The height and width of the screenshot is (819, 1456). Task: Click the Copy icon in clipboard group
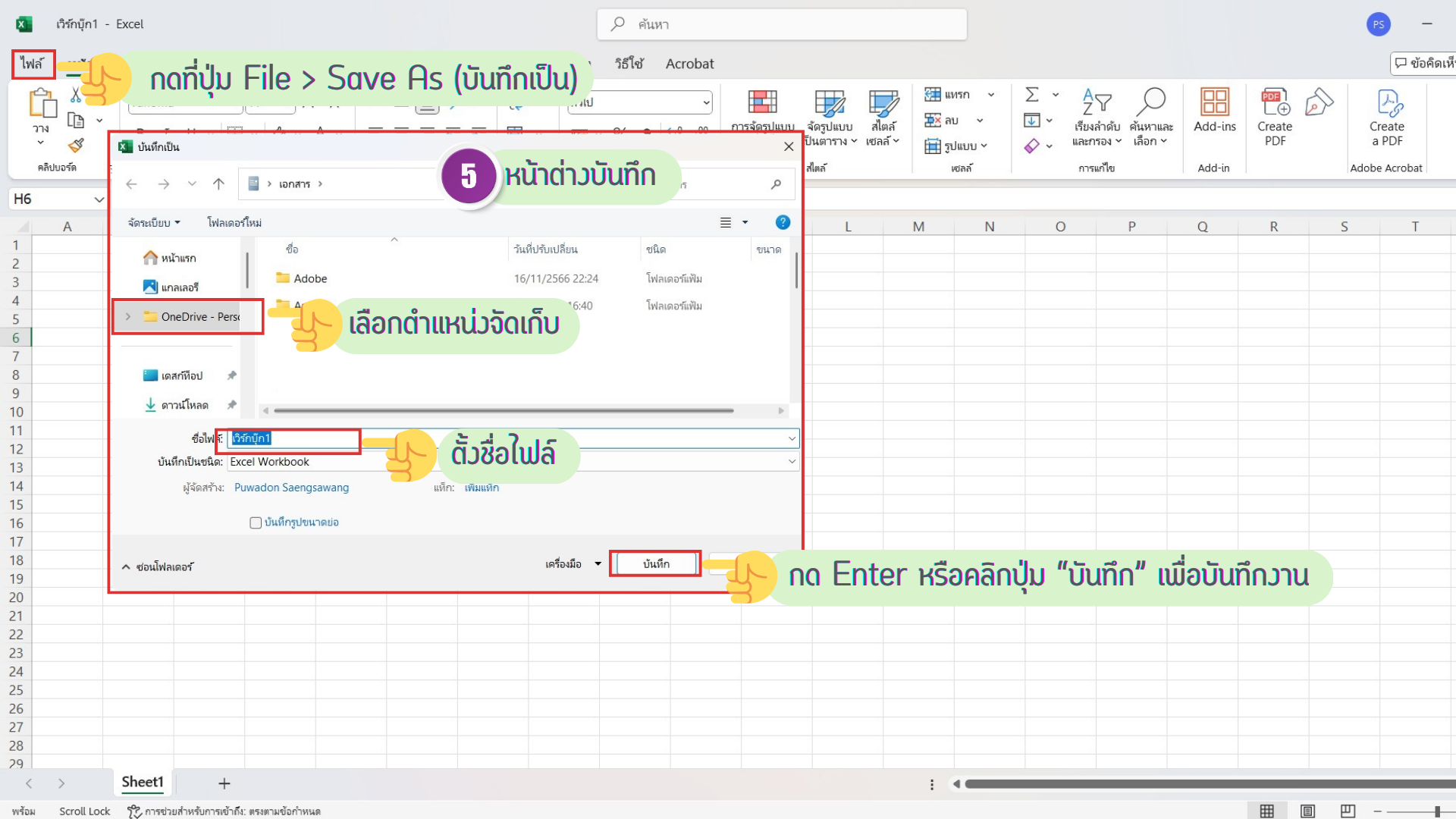tap(76, 120)
